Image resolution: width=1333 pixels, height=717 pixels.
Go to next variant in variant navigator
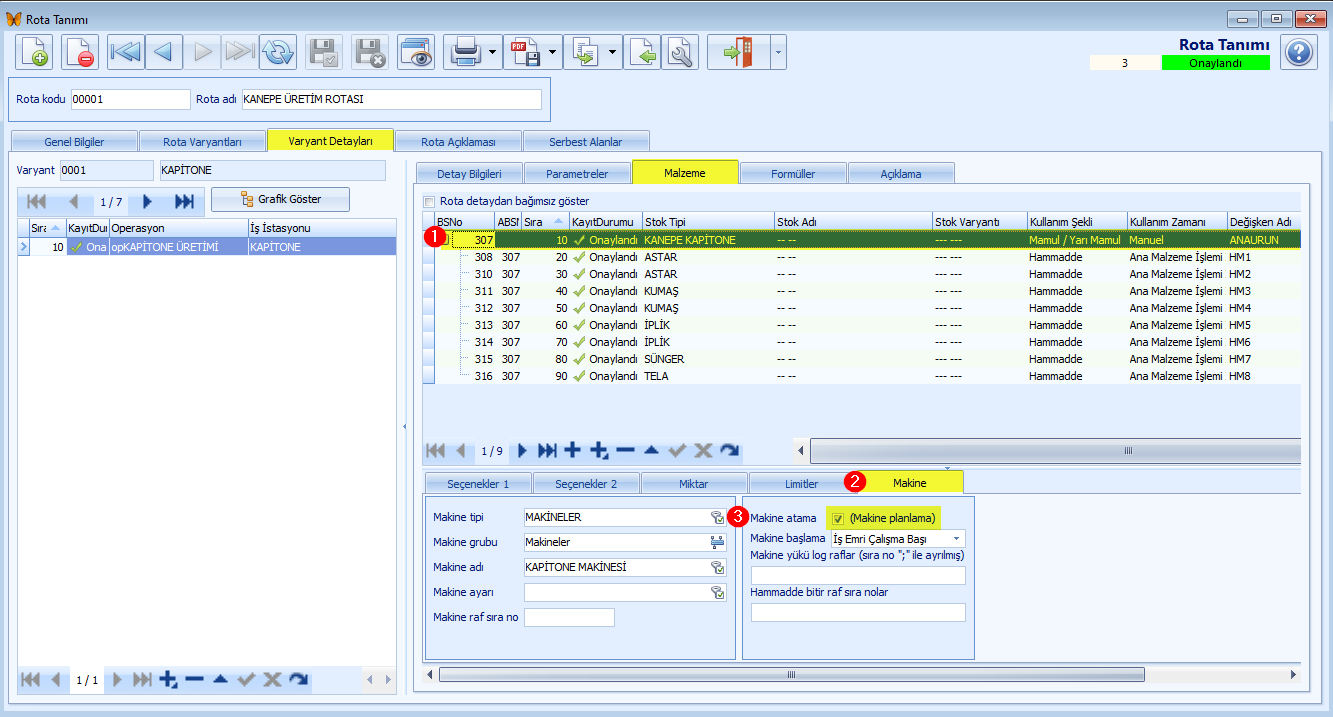point(147,202)
